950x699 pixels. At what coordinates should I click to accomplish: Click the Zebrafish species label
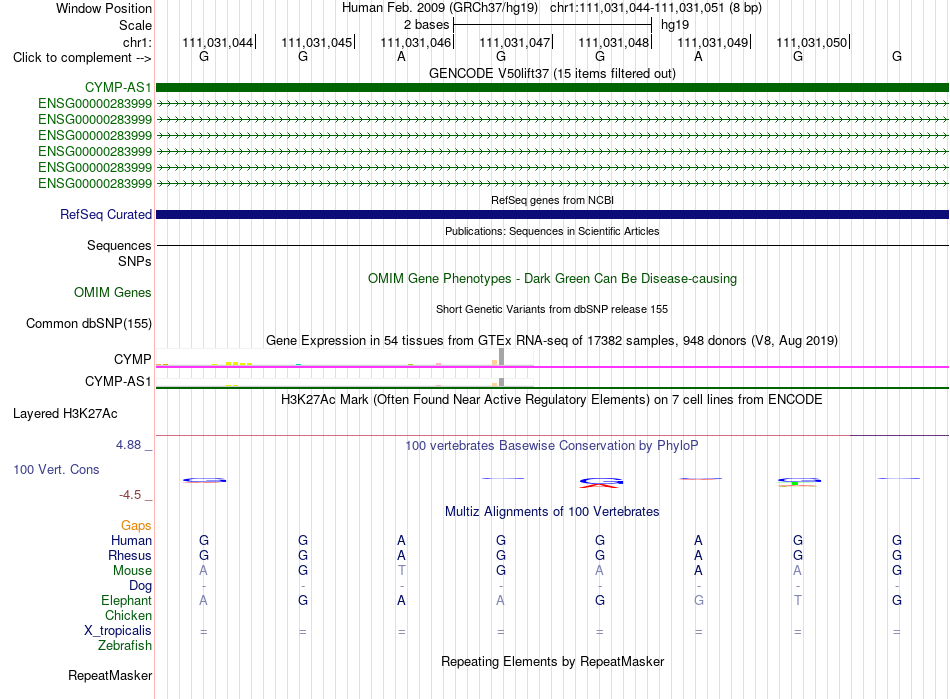(x=125, y=646)
